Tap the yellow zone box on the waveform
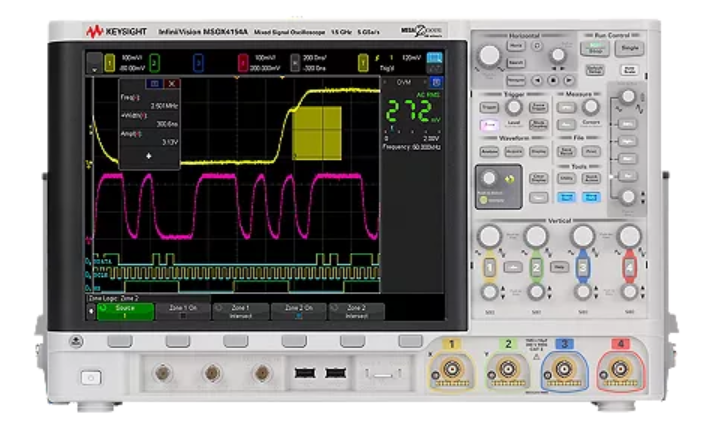Screen dimensions: 714x443 tap(317, 133)
